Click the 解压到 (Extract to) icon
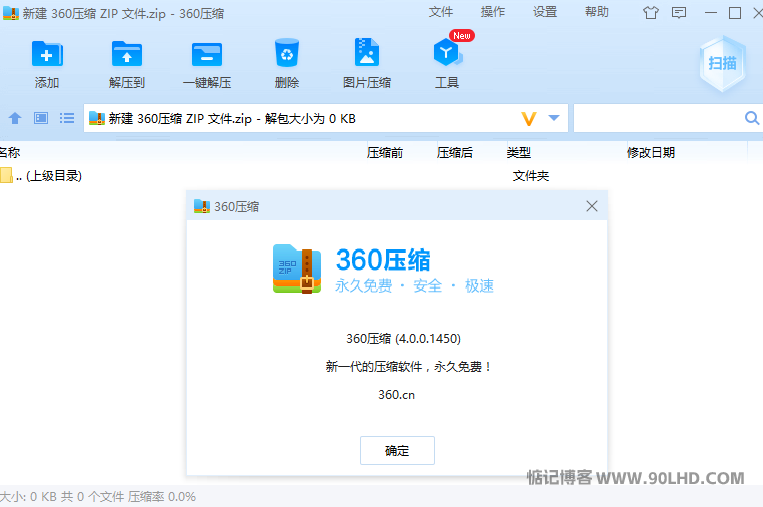 (127, 54)
